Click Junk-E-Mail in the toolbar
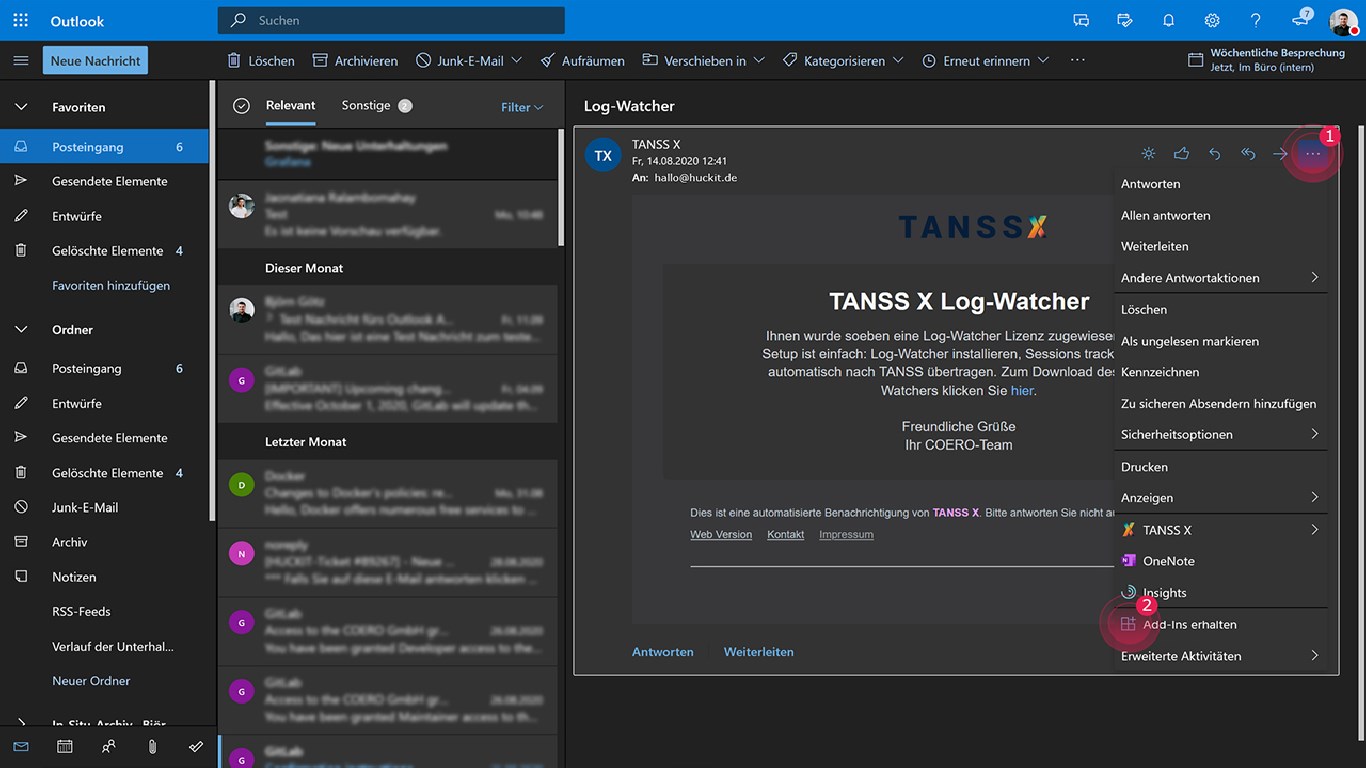1366x768 pixels. point(460,61)
